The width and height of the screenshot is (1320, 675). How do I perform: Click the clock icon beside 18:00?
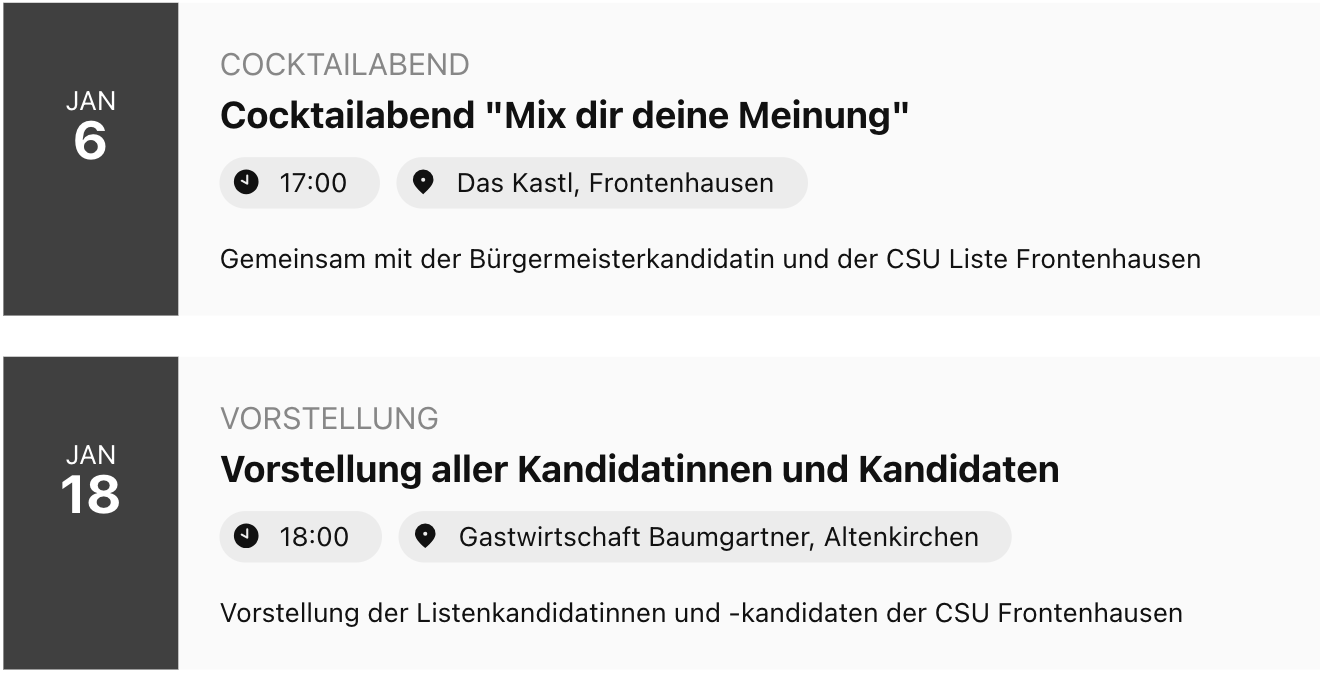(246, 536)
